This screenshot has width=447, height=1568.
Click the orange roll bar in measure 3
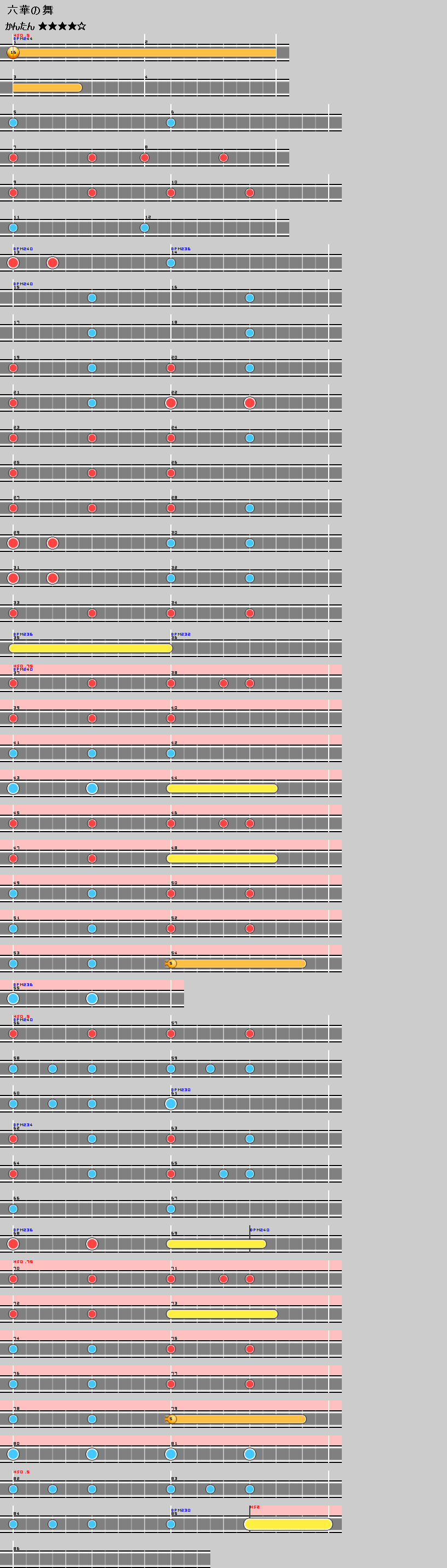pos(47,88)
